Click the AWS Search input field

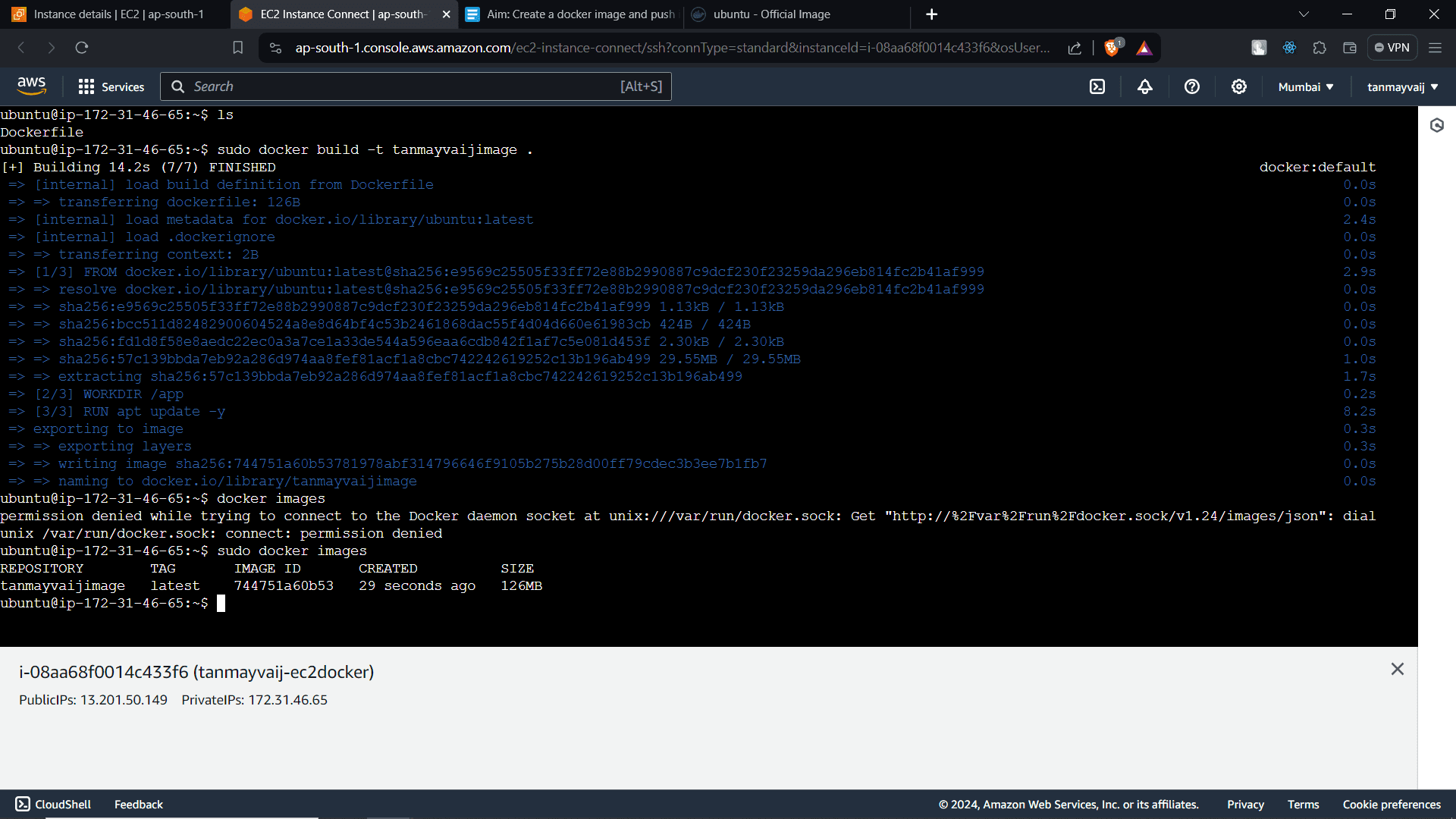pyautogui.click(x=417, y=86)
